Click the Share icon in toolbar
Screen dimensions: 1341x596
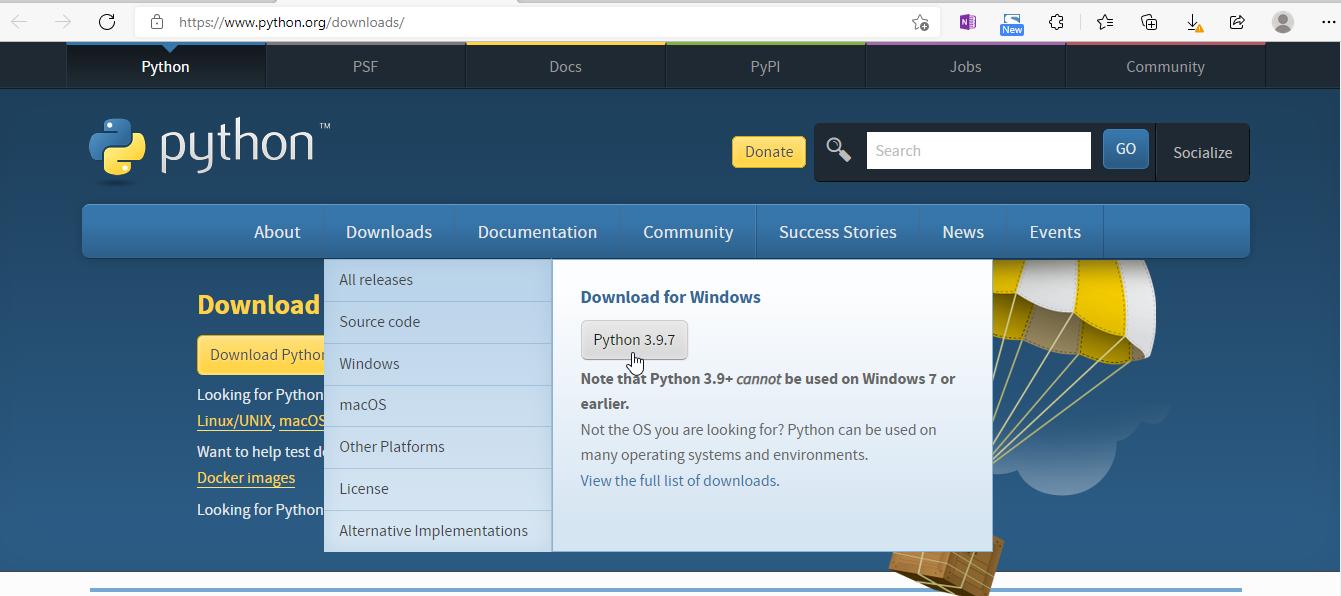pos(1237,22)
